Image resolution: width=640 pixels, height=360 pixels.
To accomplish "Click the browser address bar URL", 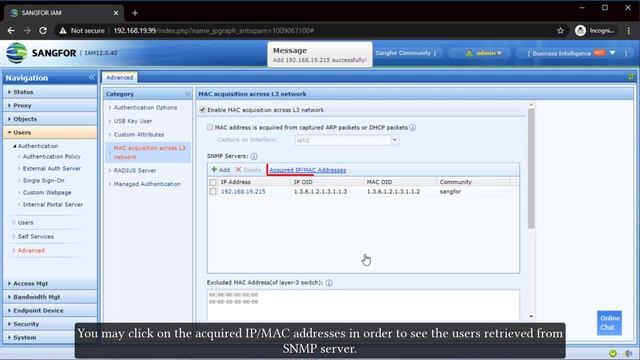I will (x=213, y=31).
